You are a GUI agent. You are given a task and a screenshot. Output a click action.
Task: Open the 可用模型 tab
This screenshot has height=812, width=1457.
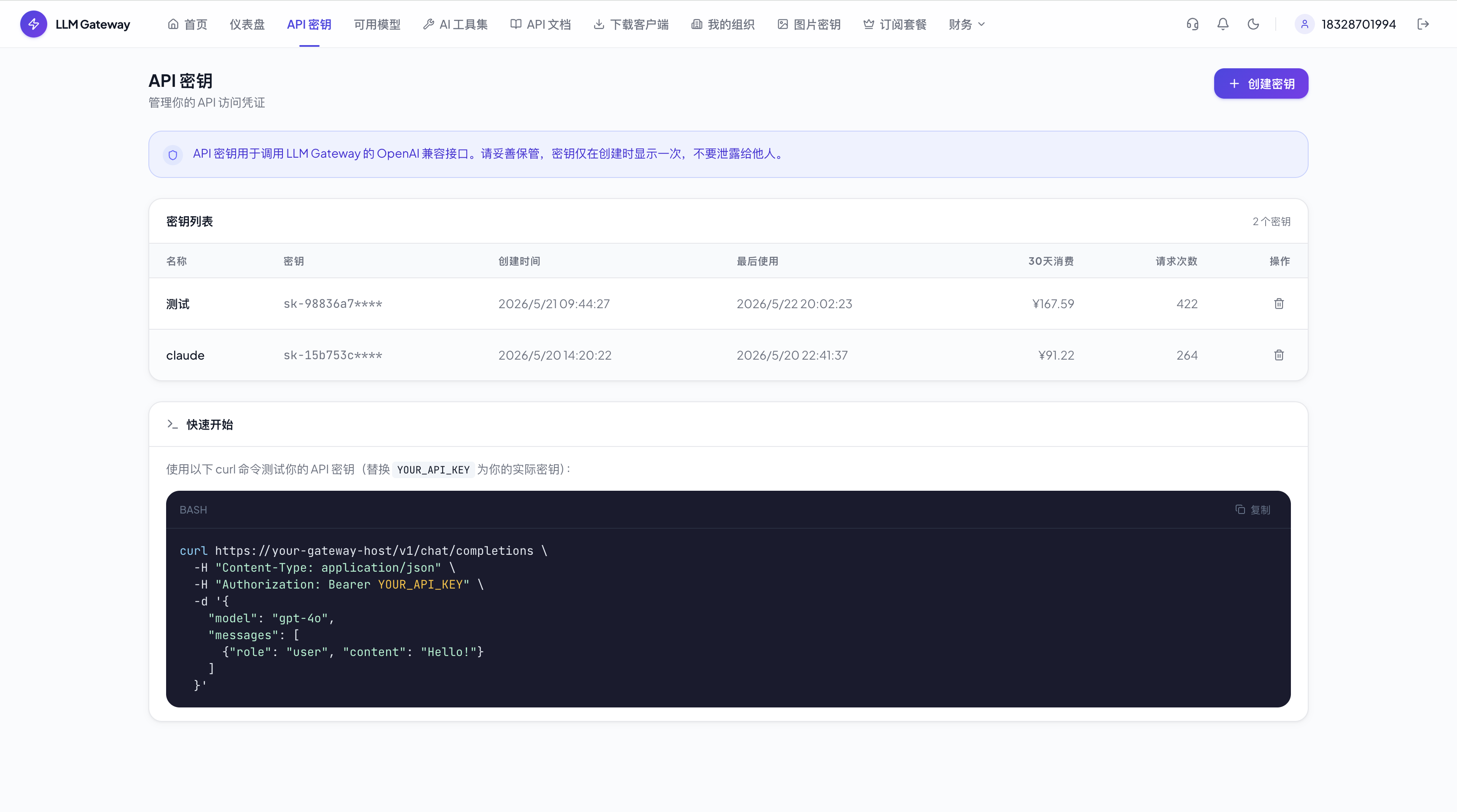pos(377,24)
